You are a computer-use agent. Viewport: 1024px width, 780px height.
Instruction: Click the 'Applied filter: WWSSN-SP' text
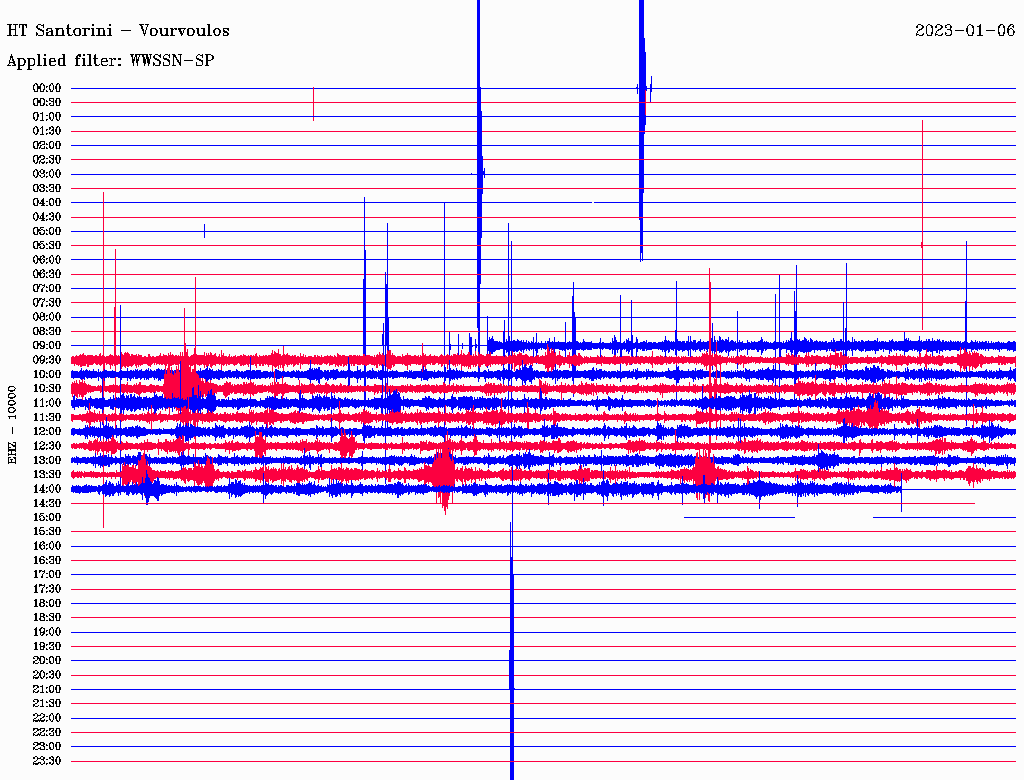pos(110,61)
